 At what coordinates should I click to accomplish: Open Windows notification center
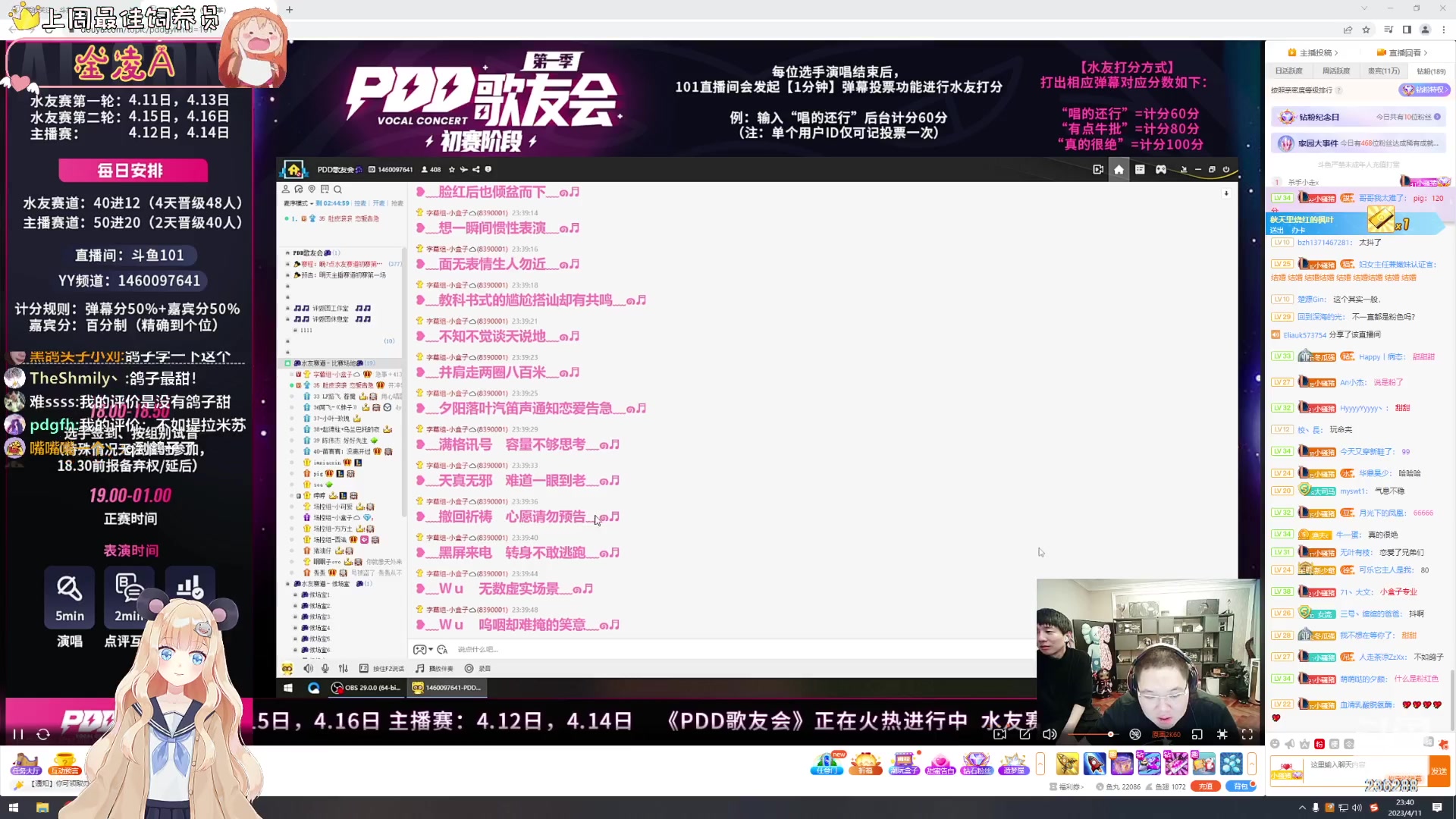tap(1437, 808)
